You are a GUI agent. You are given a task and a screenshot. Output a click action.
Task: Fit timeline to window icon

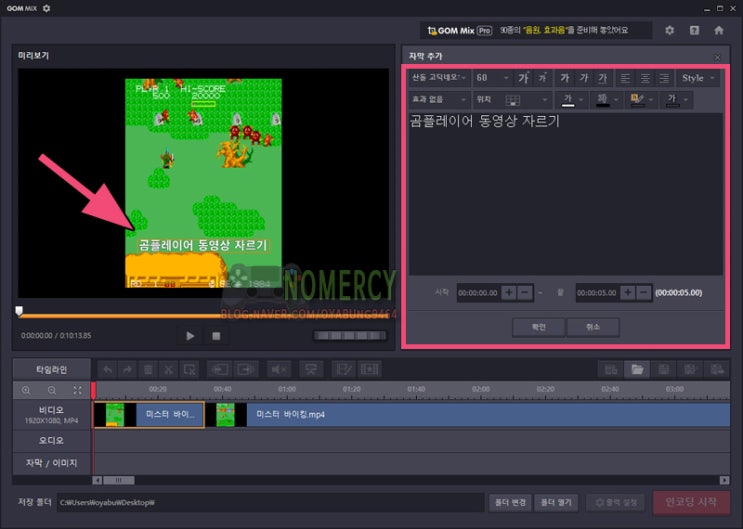point(77,390)
